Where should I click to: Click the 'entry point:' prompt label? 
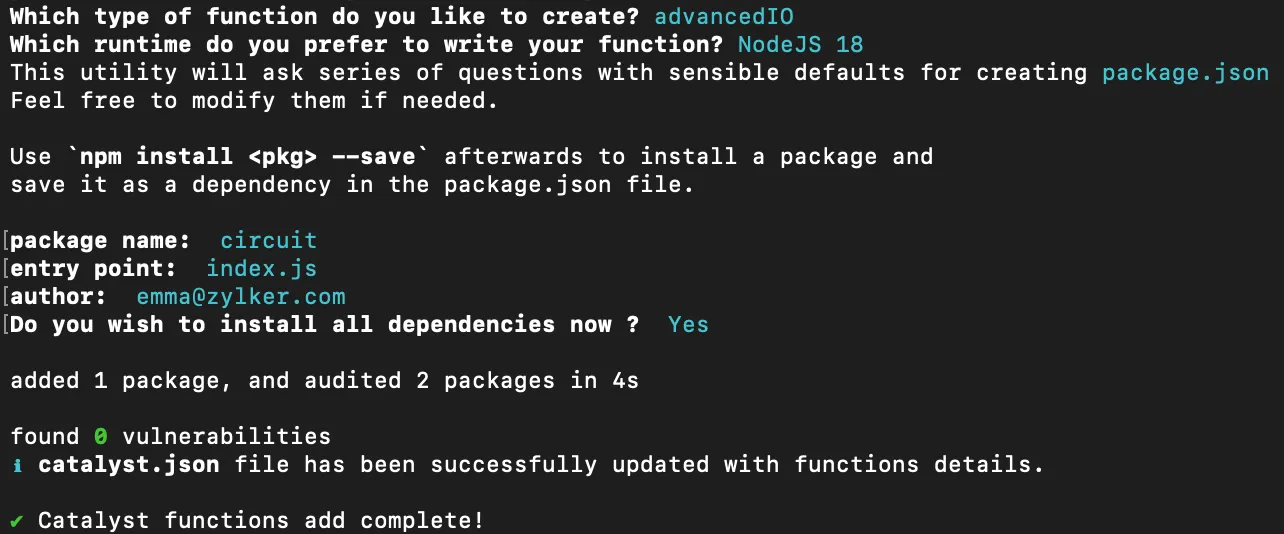93,269
